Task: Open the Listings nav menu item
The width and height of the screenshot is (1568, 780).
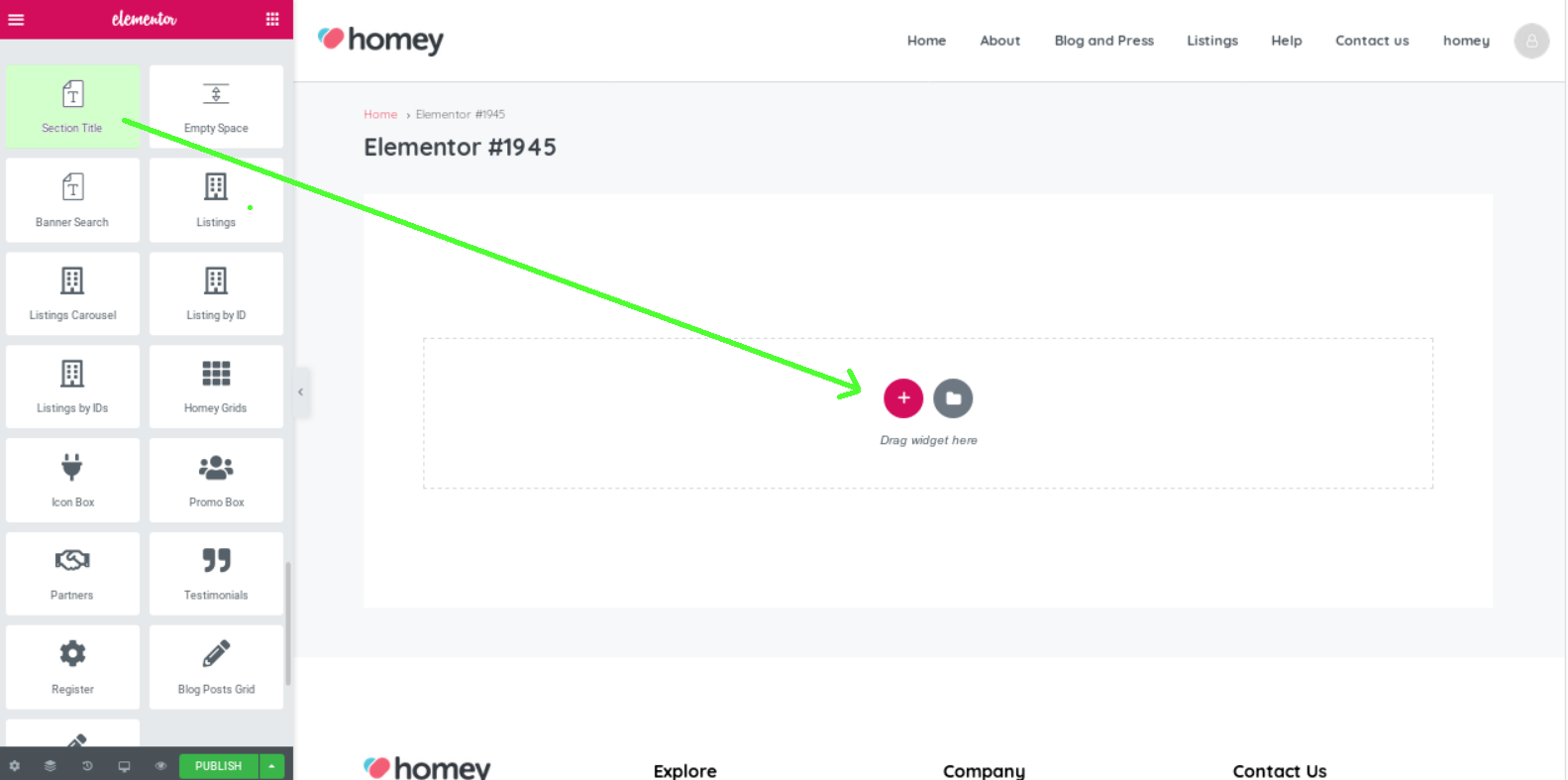Action: tap(1212, 41)
